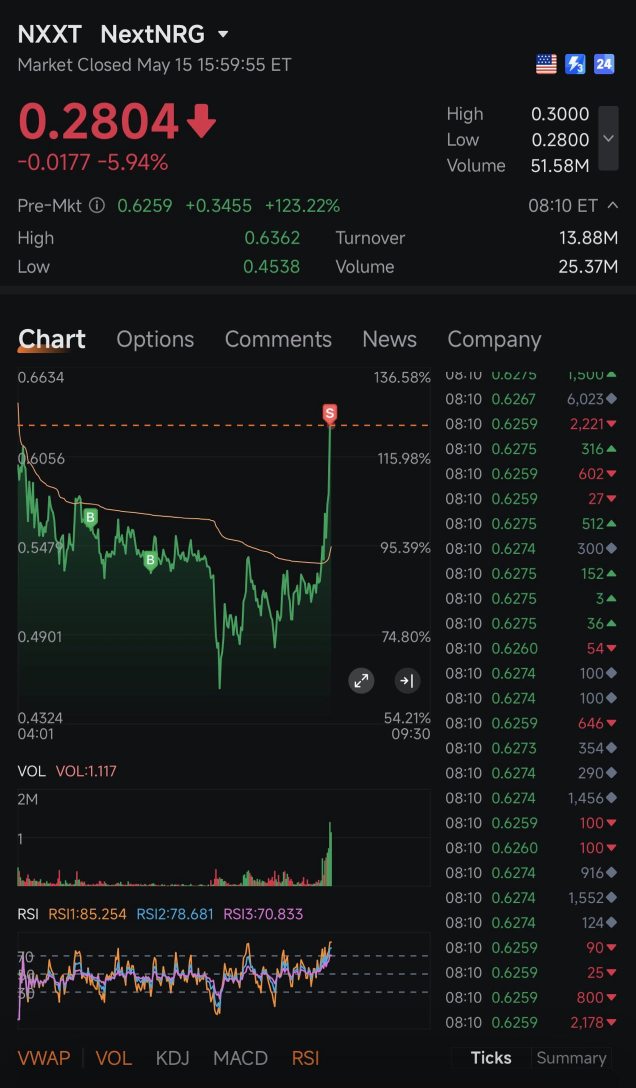Open the Pre-Mkt info circle icon
This screenshot has height=1088, width=636.
tap(97, 205)
